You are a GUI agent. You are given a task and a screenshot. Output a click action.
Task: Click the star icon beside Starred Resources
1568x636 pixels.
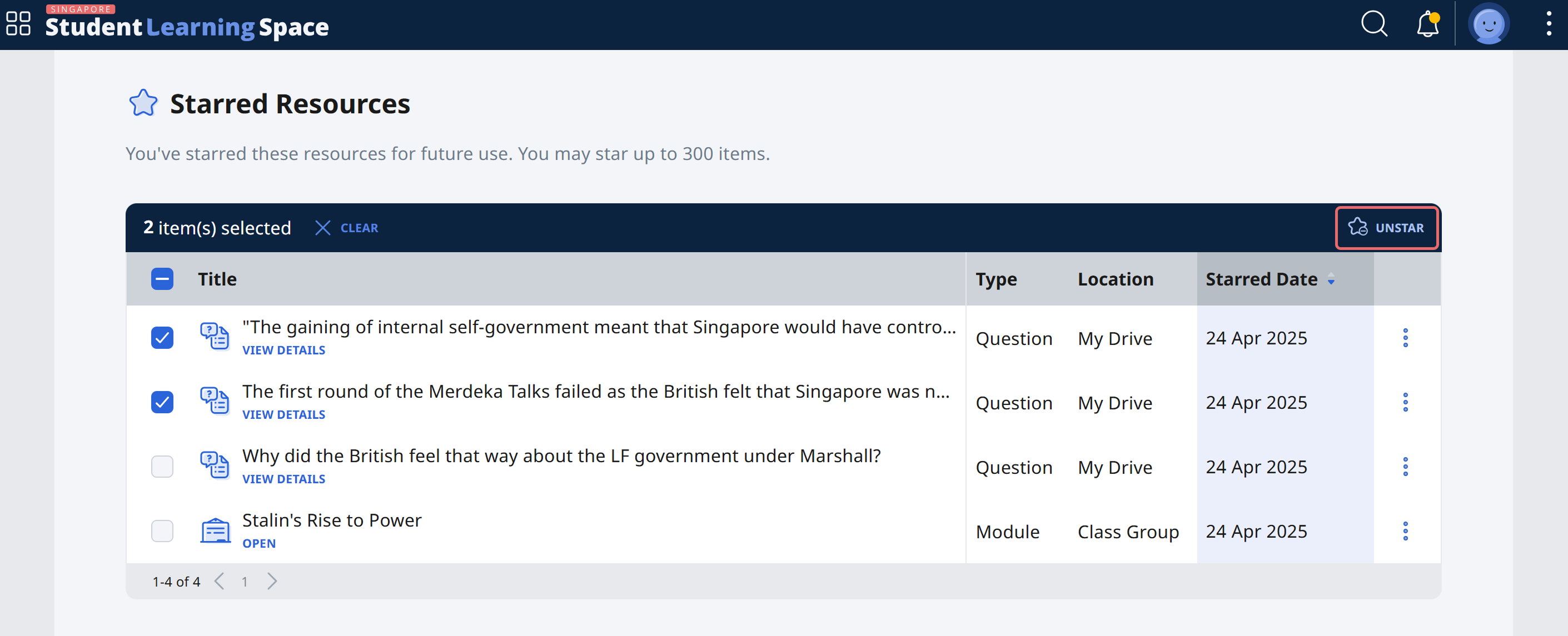point(143,103)
